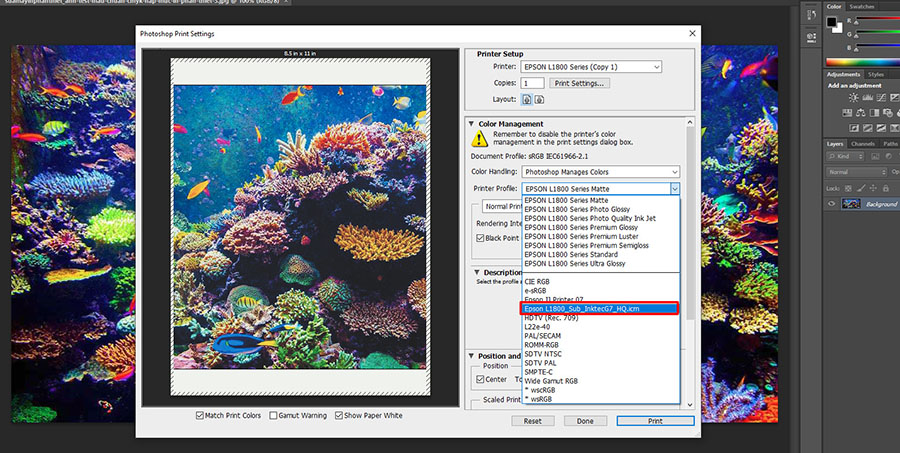Viewport: 900px width, 453px height.
Task: Click the Print Settings button
Action: tap(579, 83)
